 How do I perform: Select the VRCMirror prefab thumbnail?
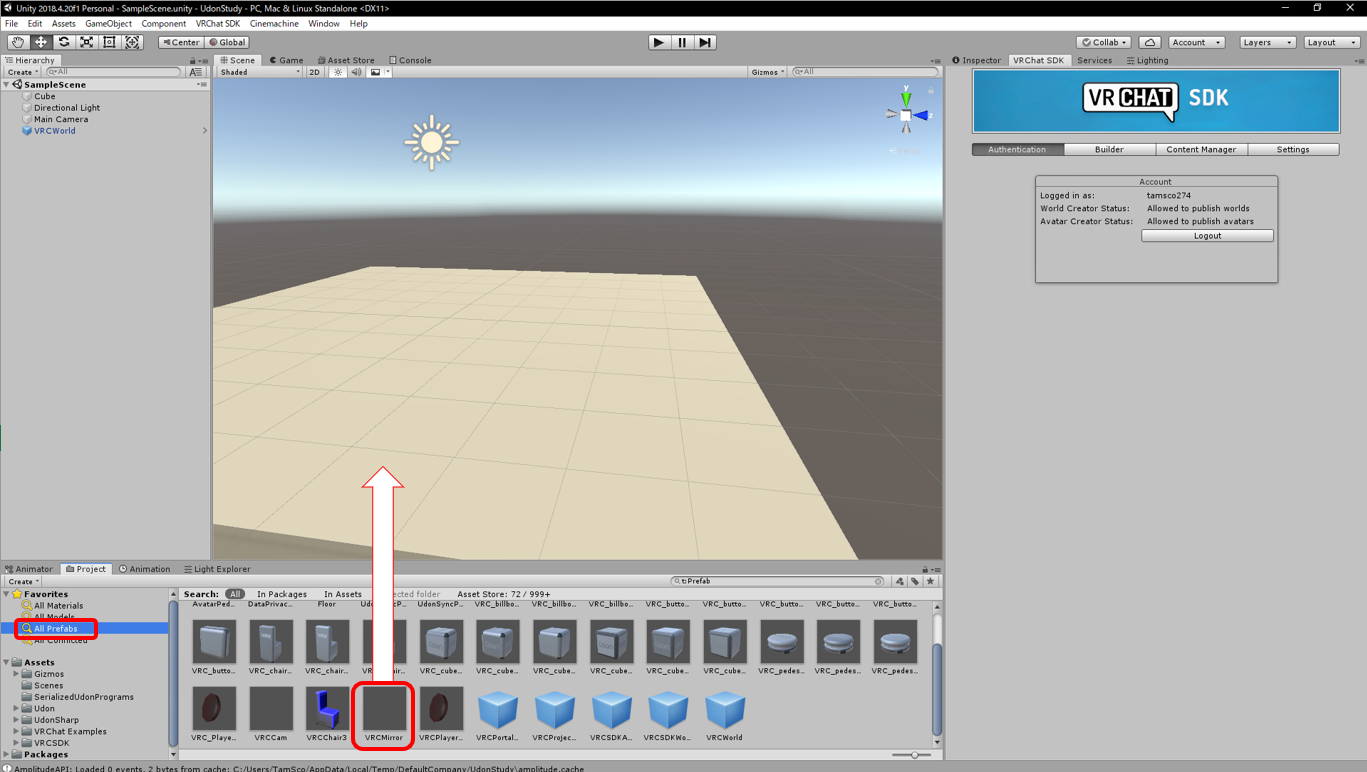(385, 708)
